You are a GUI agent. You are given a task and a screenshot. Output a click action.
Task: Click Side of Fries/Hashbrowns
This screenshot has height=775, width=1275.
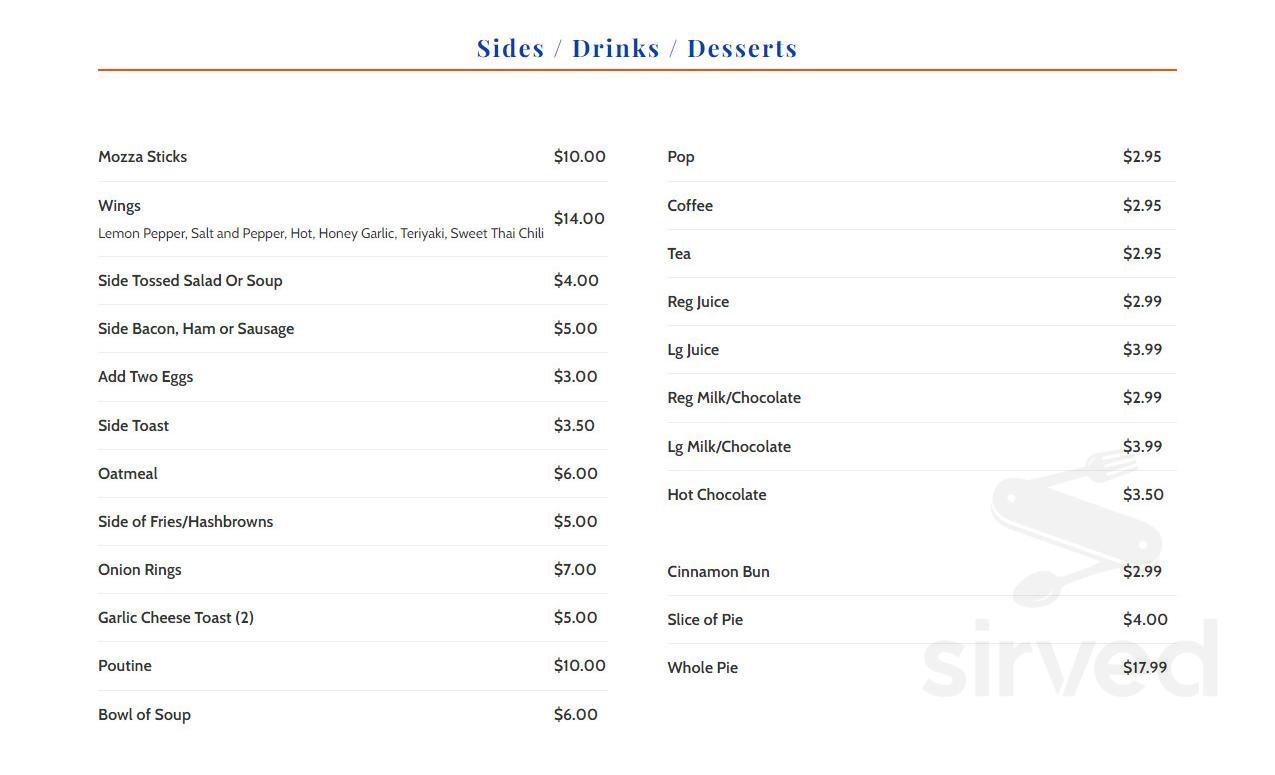click(185, 521)
